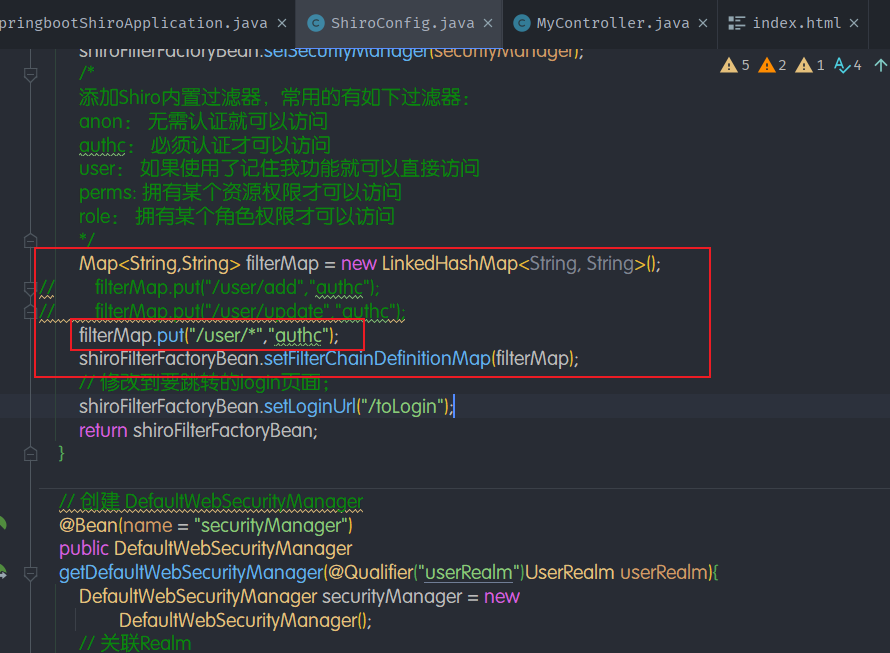The height and width of the screenshot is (653, 890).
Task: Click the yellow warning icon showing 5
Action: [729, 65]
